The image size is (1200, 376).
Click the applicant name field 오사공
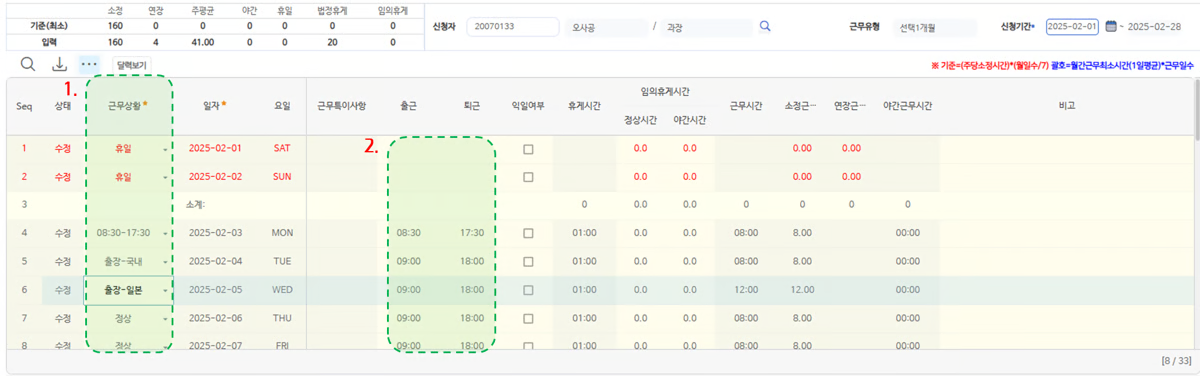pos(606,27)
